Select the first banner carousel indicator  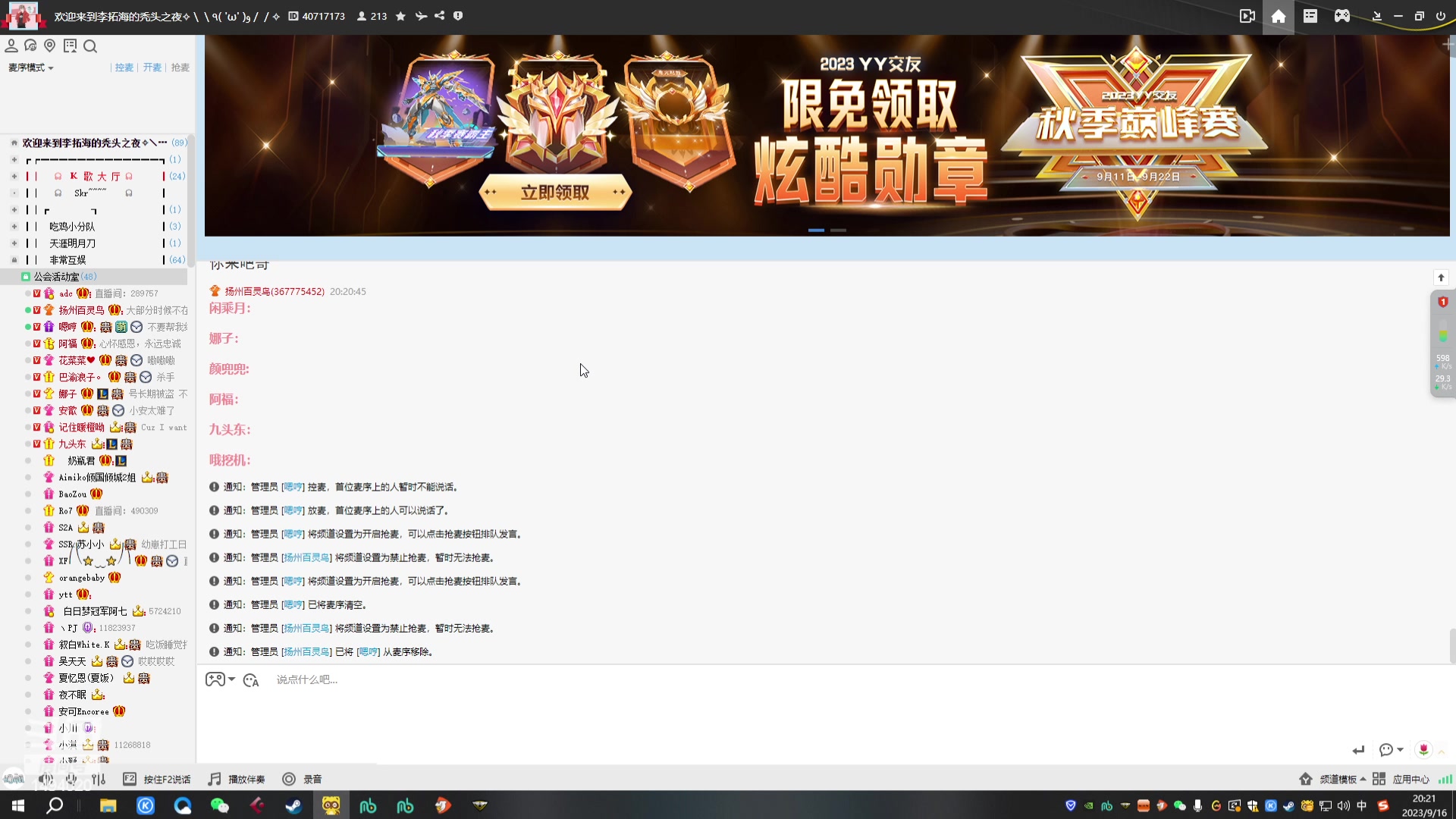pyautogui.click(x=816, y=230)
